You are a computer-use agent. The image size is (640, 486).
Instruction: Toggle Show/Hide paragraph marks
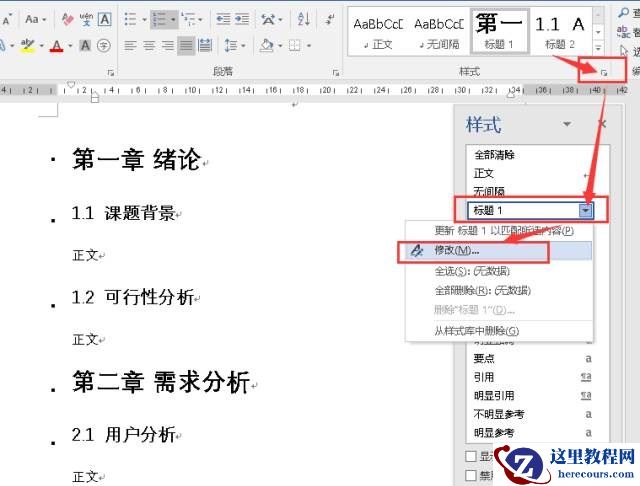click(329, 19)
